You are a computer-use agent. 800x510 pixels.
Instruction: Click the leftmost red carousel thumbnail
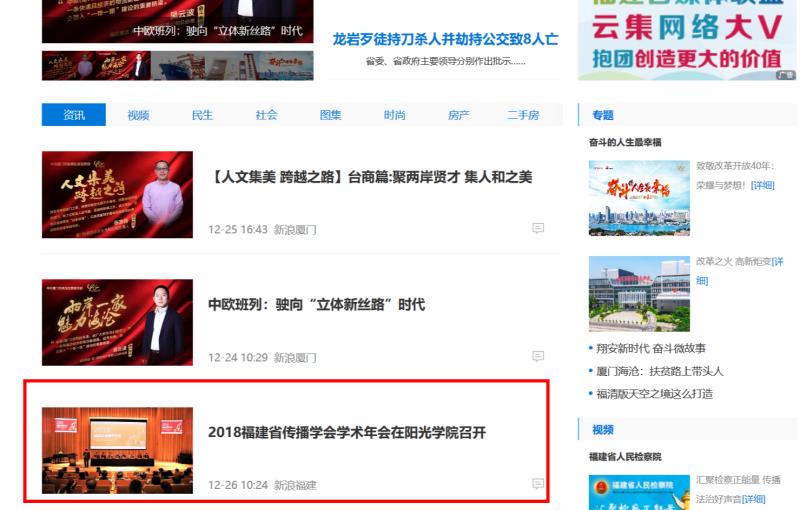[69, 66]
